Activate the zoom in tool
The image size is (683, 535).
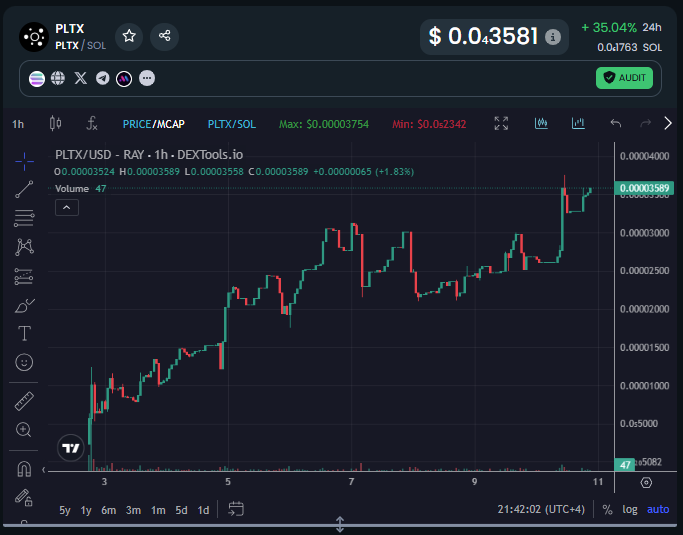(24, 430)
